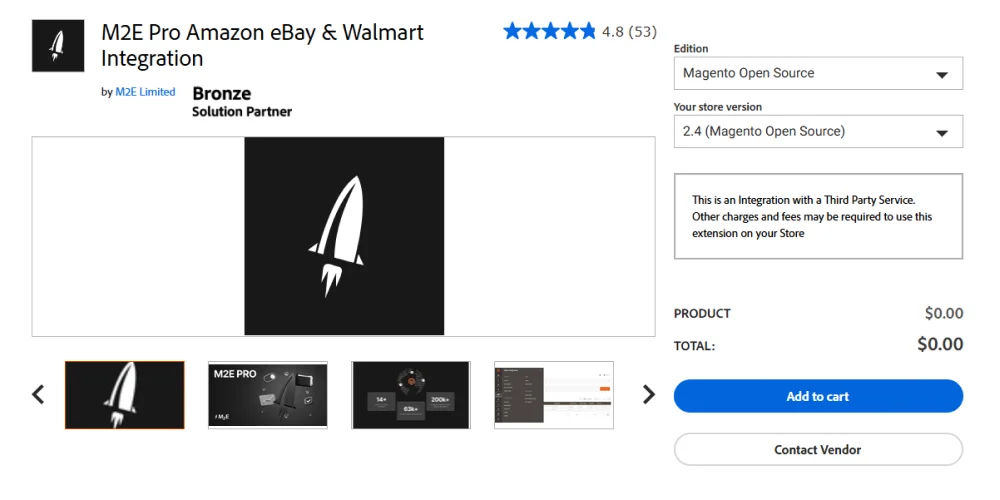Viewport: 1000px width, 500px height.
Task: Click the third party service notice box
Action: [x=818, y=216]
